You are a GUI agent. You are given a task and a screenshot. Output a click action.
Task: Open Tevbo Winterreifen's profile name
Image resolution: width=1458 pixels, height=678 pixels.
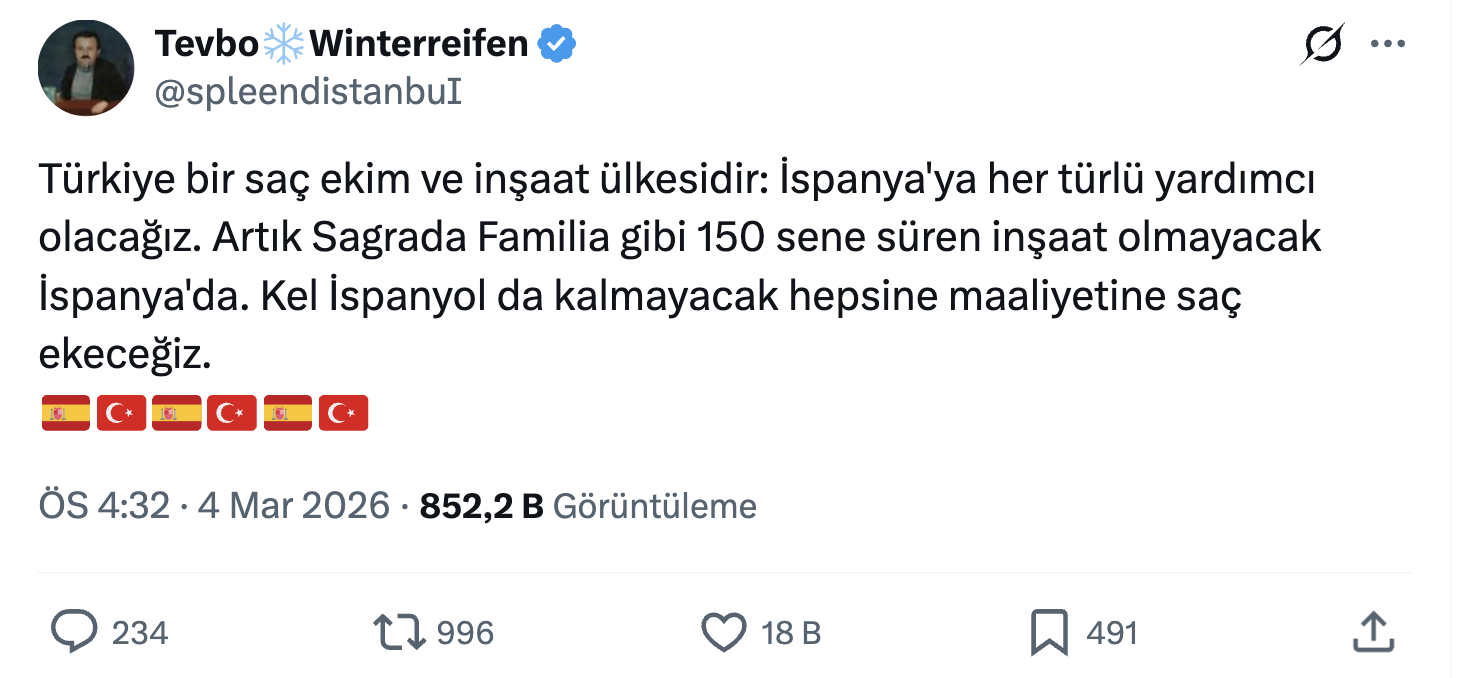[340, 42]
